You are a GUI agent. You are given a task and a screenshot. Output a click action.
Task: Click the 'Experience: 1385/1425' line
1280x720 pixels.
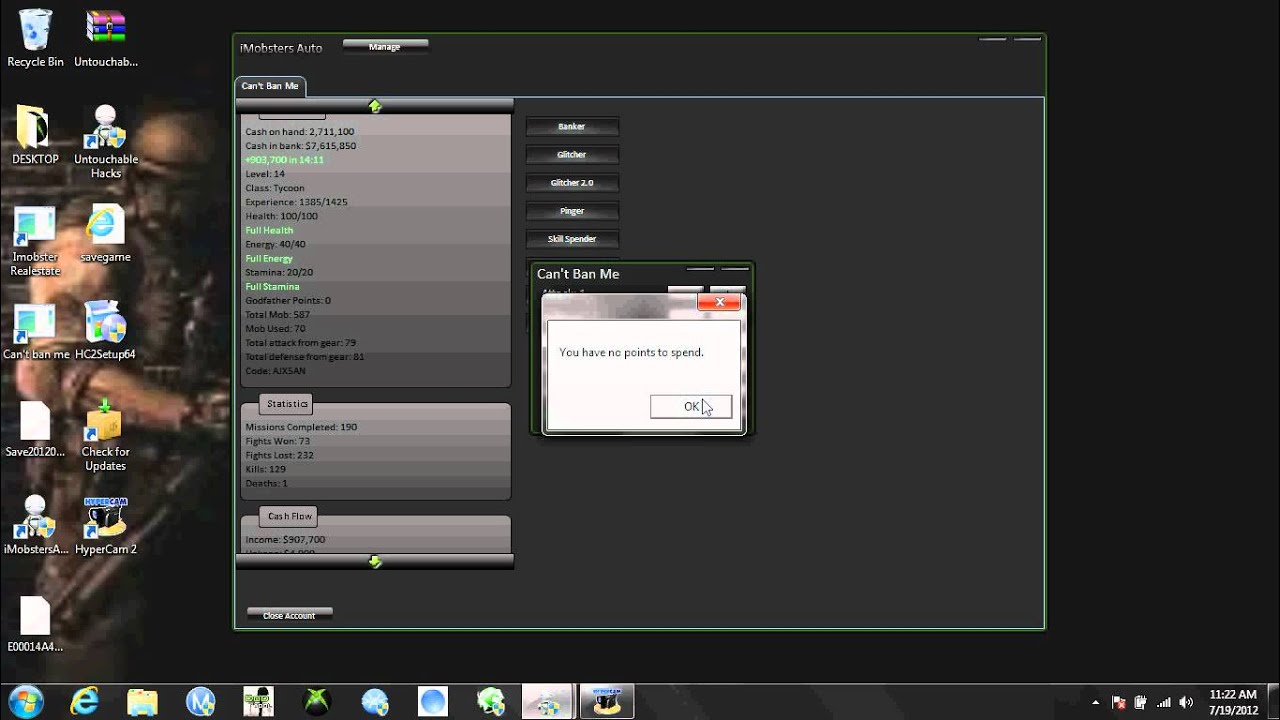click(x=296, y=202)
